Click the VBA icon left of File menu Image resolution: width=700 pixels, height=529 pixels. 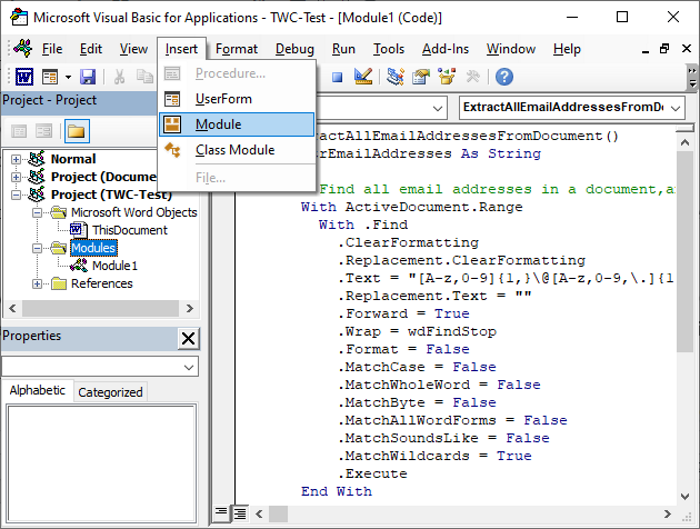23,48
